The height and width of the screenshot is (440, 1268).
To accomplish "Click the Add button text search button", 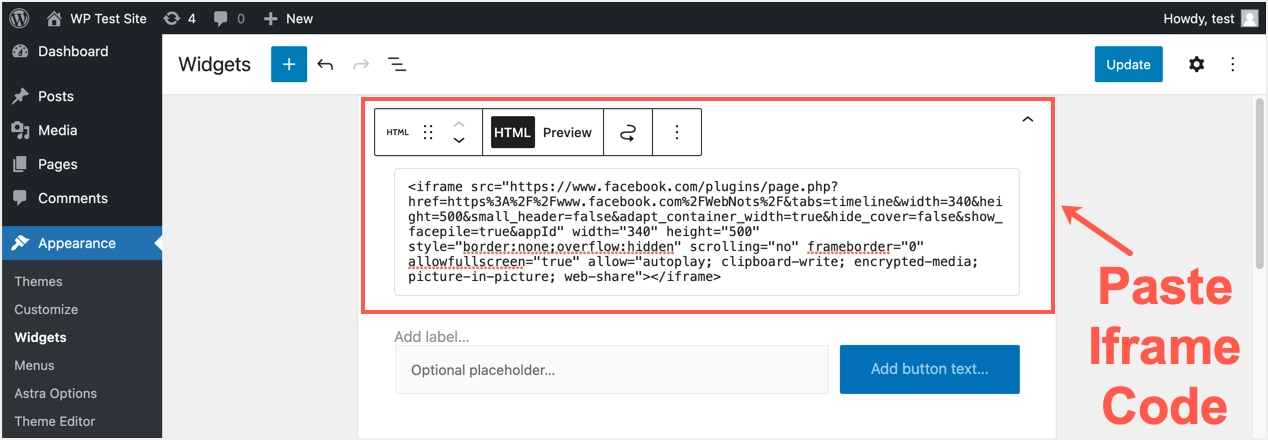I will [929, 369].
